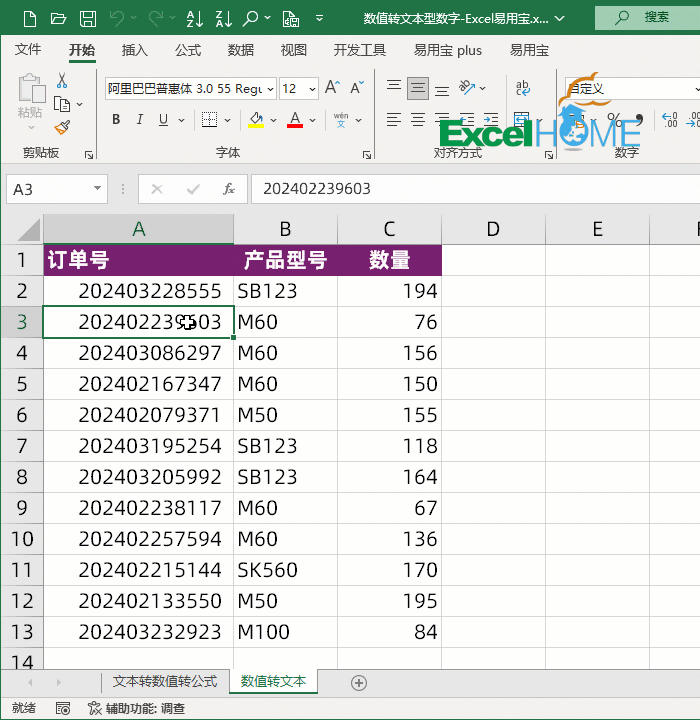Click the 辅助功能: 调查 status bar button
700x720 pixels.
[136, 708]
